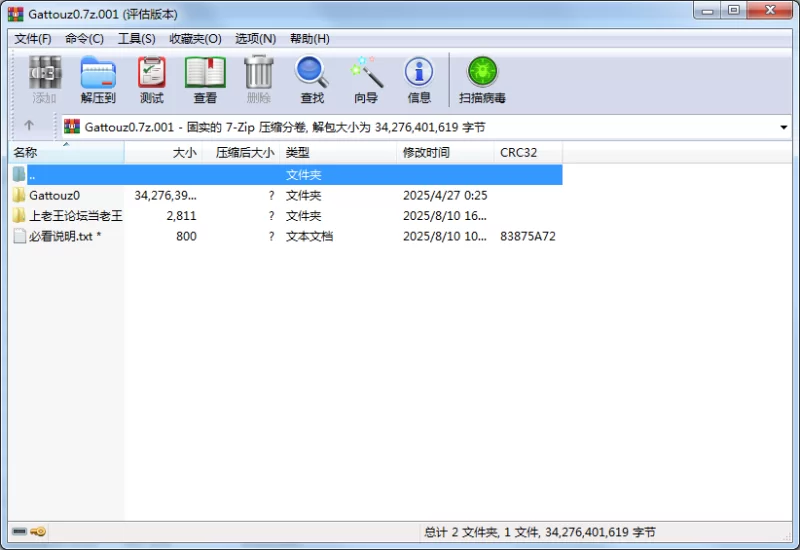This screenshot has height=550, width=800.
Task: Open the 帮助(H) menu
Action: 309,39
